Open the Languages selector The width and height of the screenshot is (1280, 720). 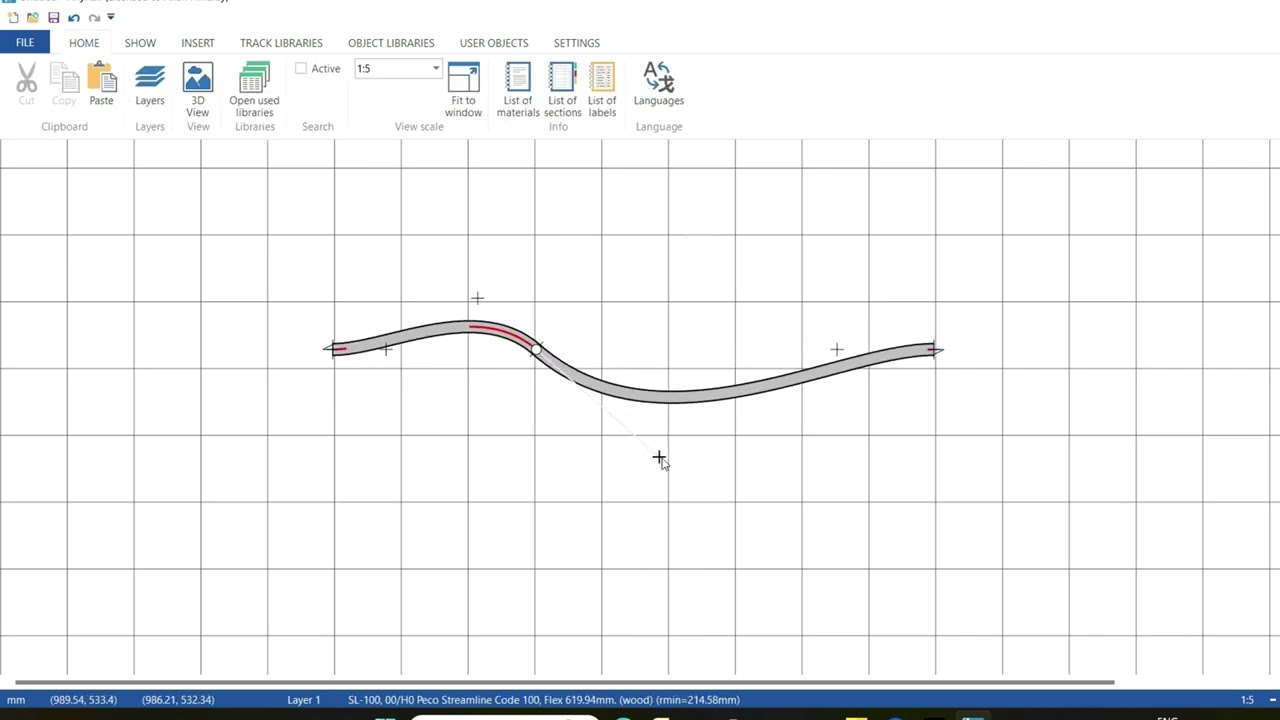click(x=658, y=84)
